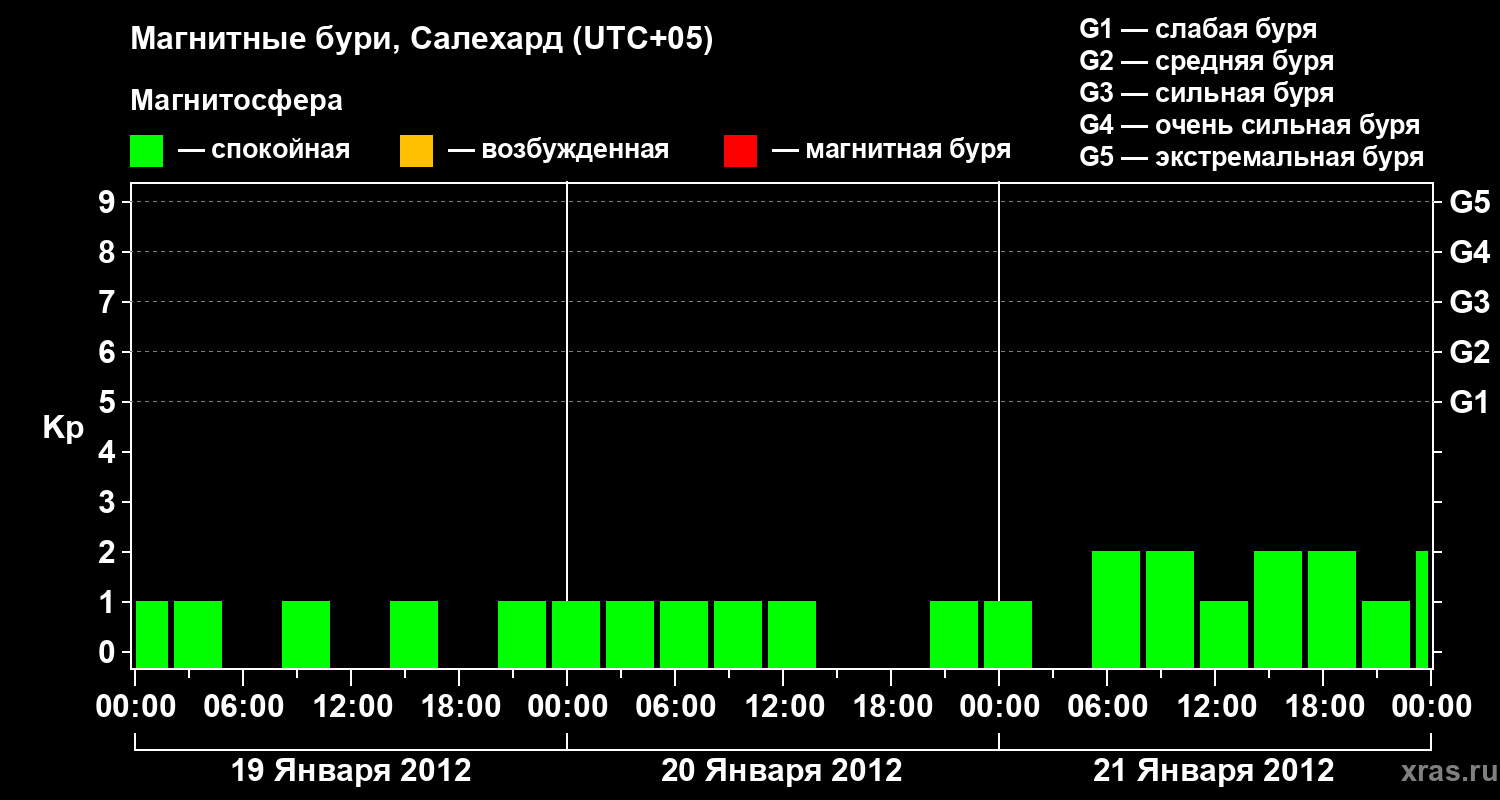The image size is (1500, 800).
Task: Click the Kp 2 bar at 14:00–17:00 on 21 January
Action: (1278, 609)
